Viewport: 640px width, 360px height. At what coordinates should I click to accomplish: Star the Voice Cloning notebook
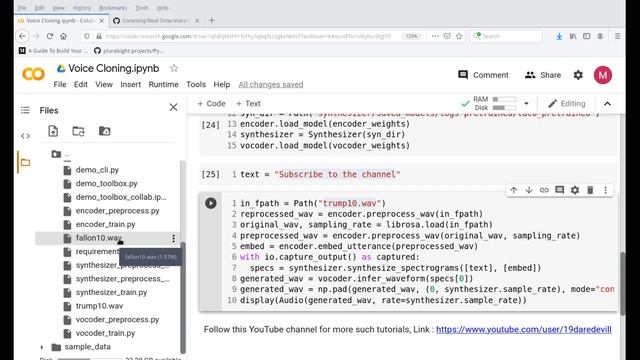point(174,68)
